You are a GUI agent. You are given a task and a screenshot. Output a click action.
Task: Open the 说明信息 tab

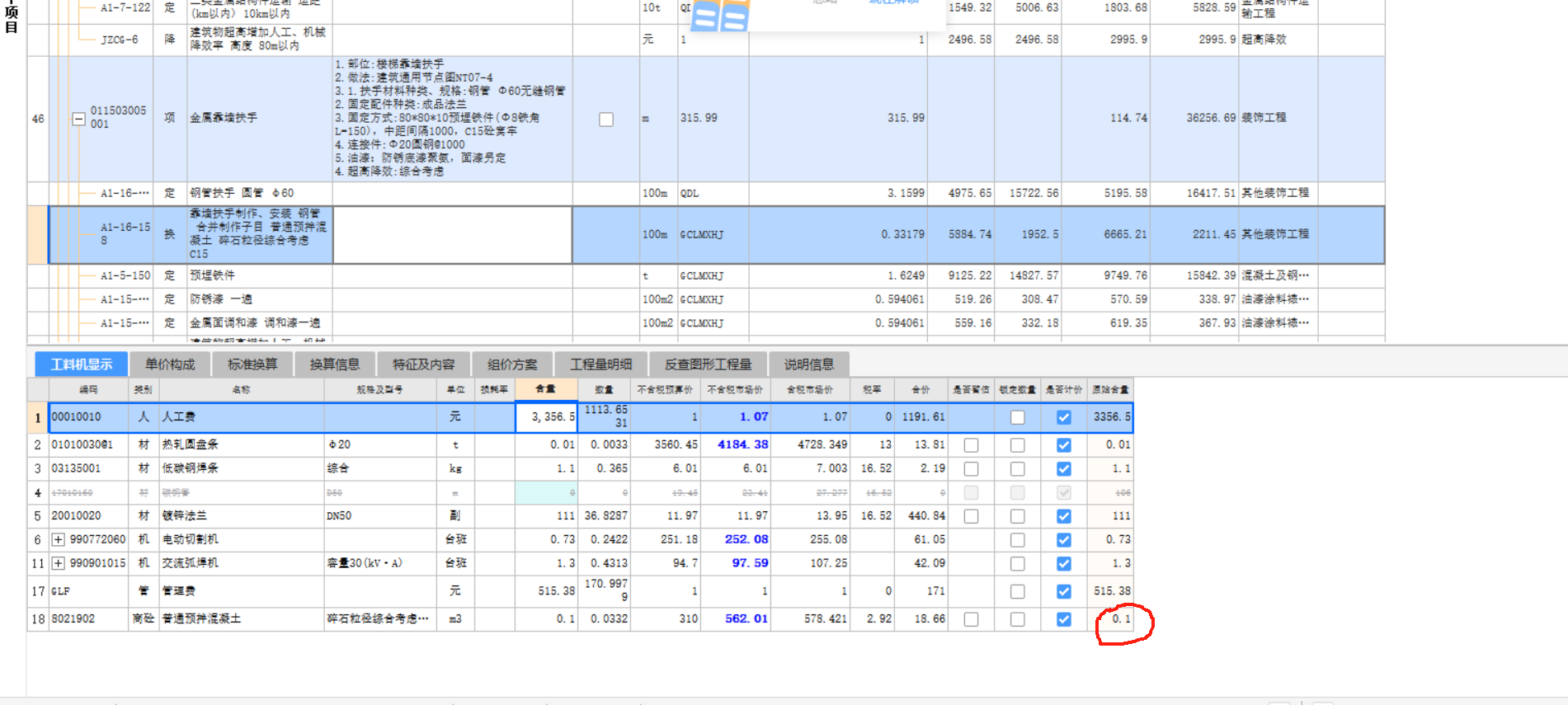pos(809,364)
